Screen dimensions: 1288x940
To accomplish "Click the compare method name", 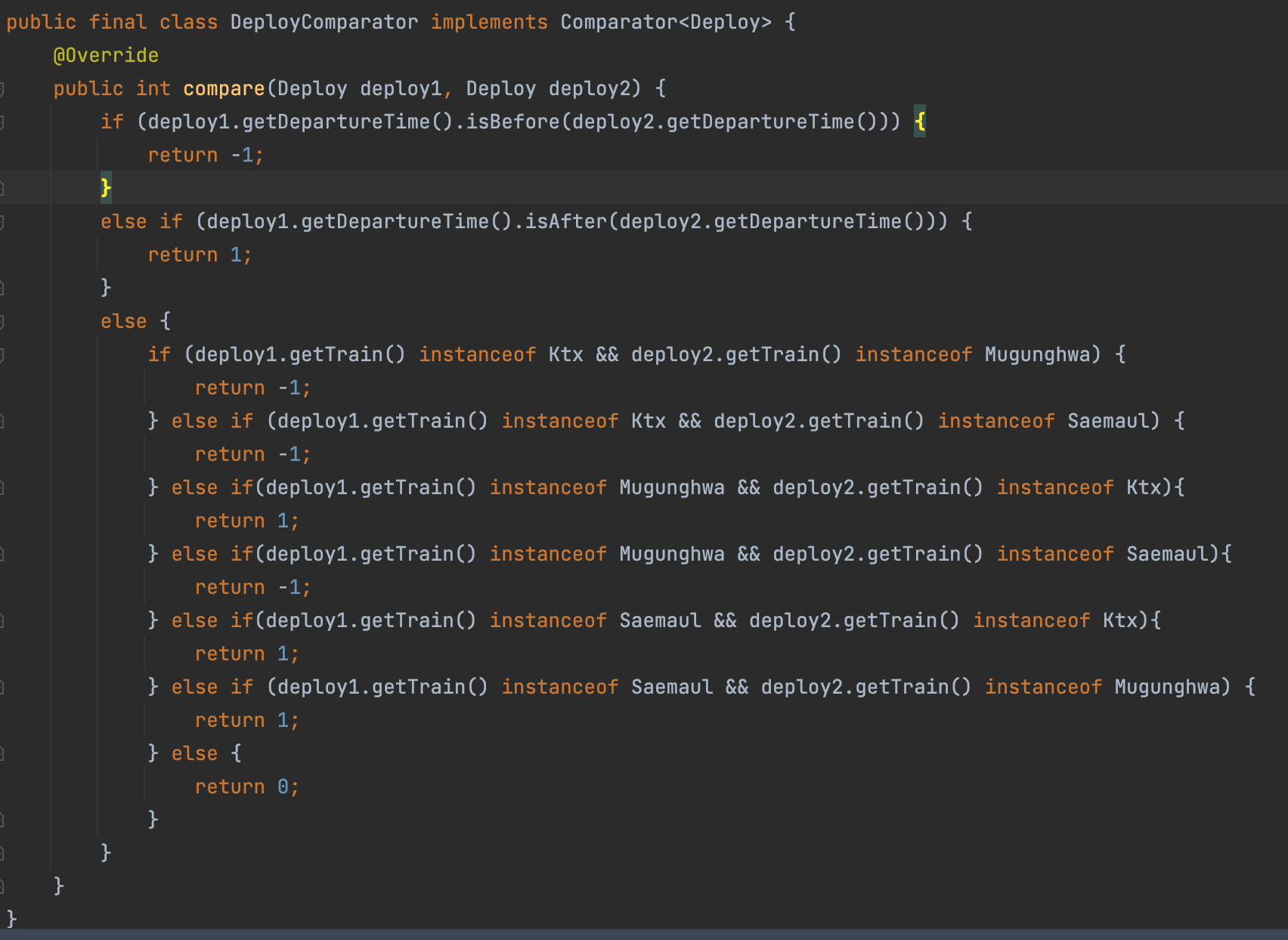I will [x=224, y=88].
